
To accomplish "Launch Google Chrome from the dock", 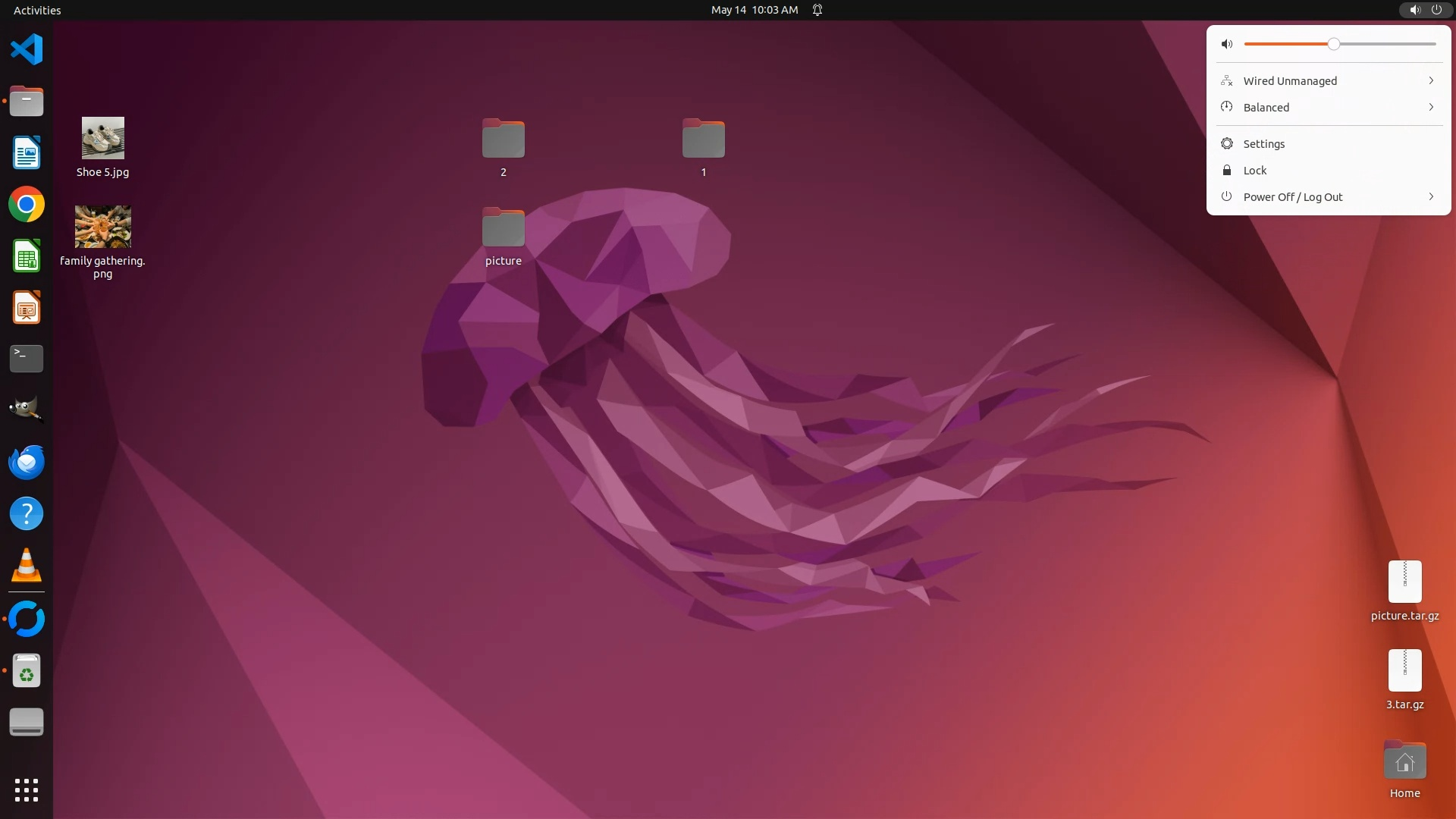I will click(27, 205).
